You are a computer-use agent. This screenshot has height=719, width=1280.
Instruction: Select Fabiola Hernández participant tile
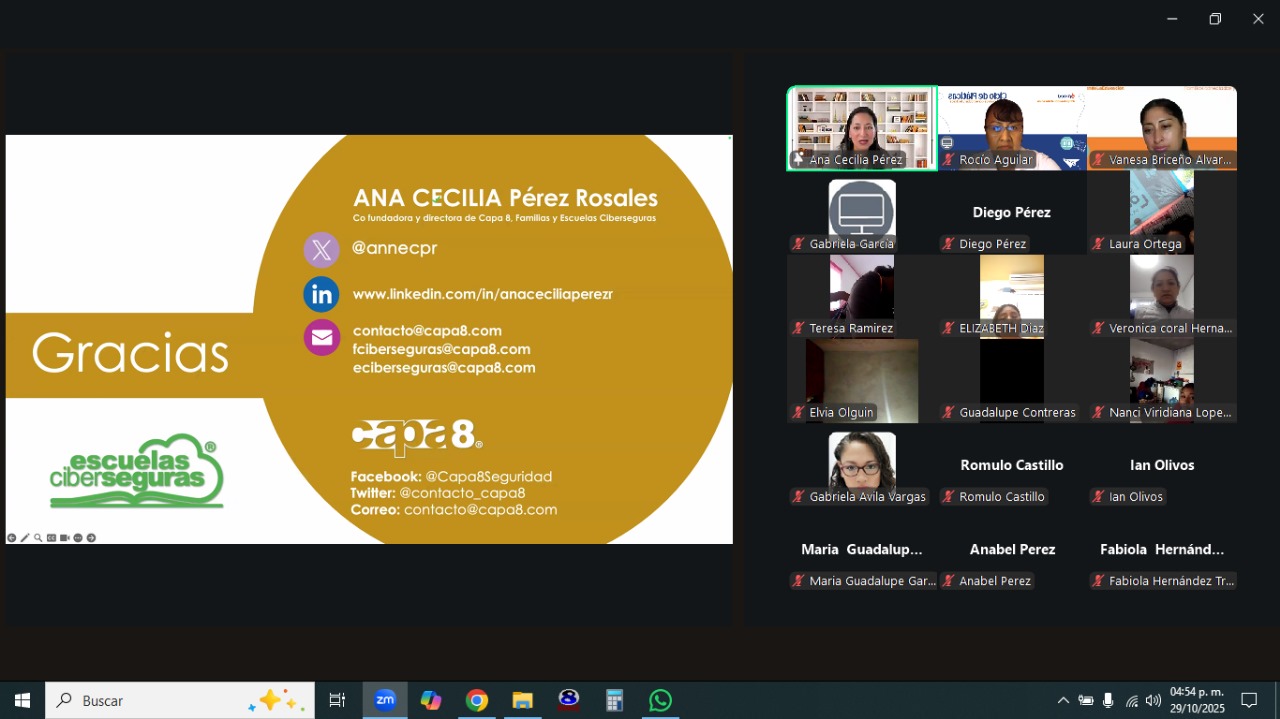pos(1162,550)
